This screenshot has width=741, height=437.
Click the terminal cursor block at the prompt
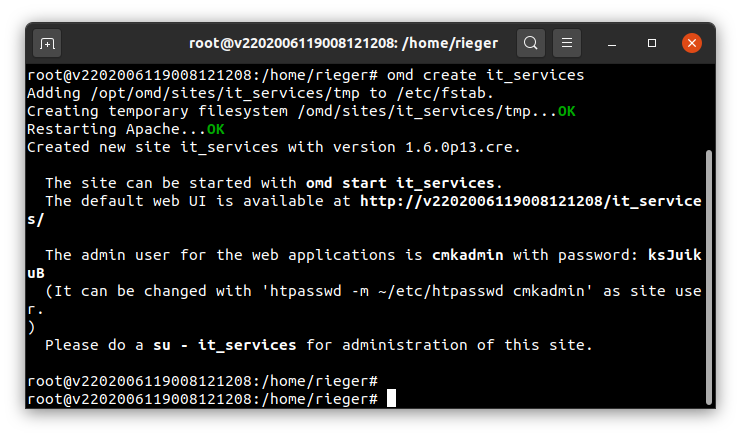coord(391,398)
